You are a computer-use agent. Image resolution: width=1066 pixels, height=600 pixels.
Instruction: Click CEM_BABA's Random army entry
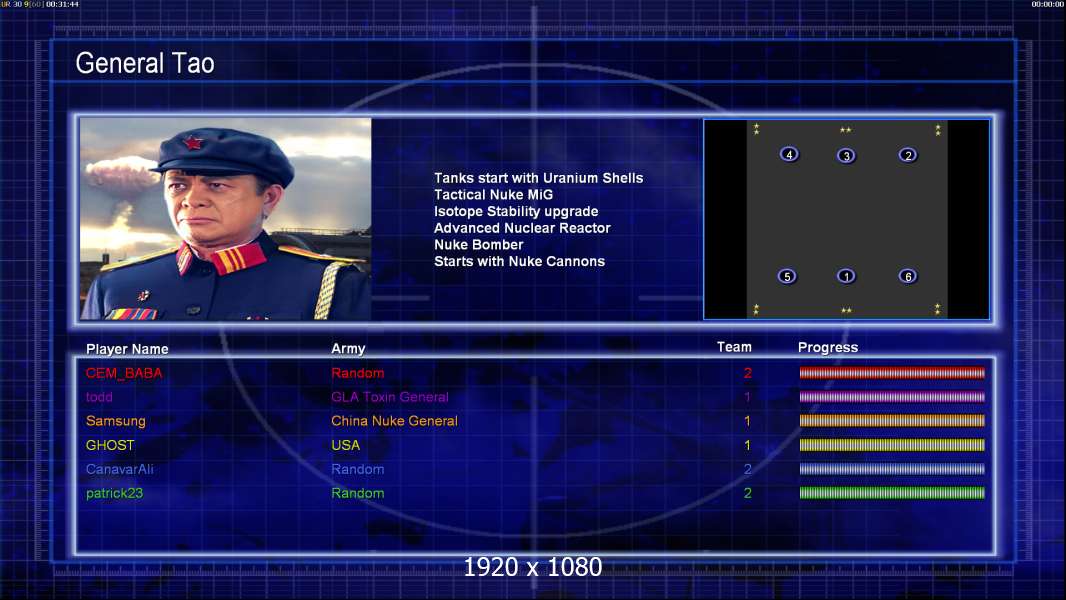358,373
